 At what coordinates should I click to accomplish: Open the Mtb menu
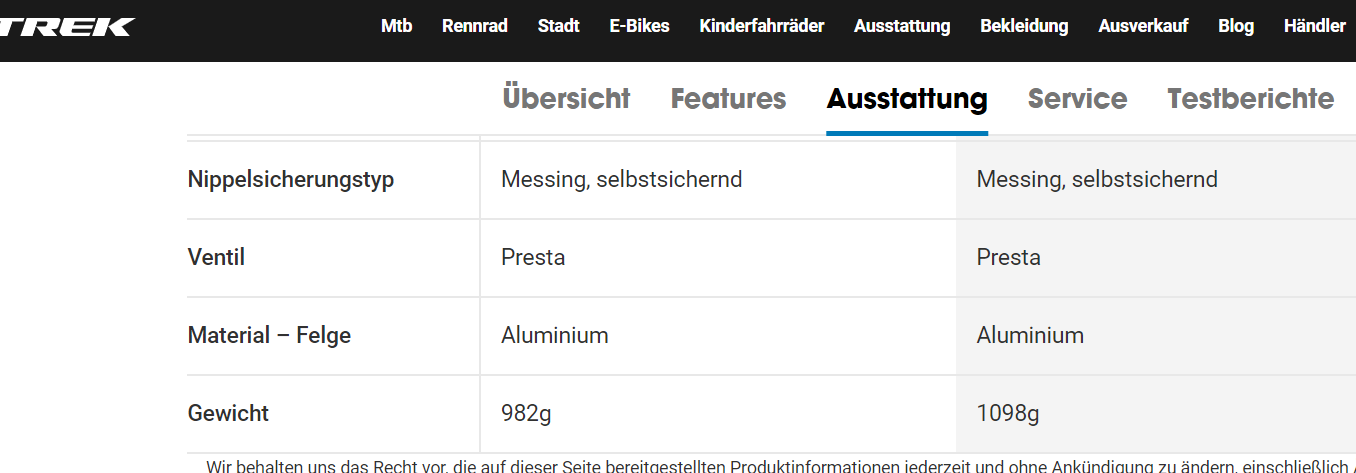(x=396, y=26)
